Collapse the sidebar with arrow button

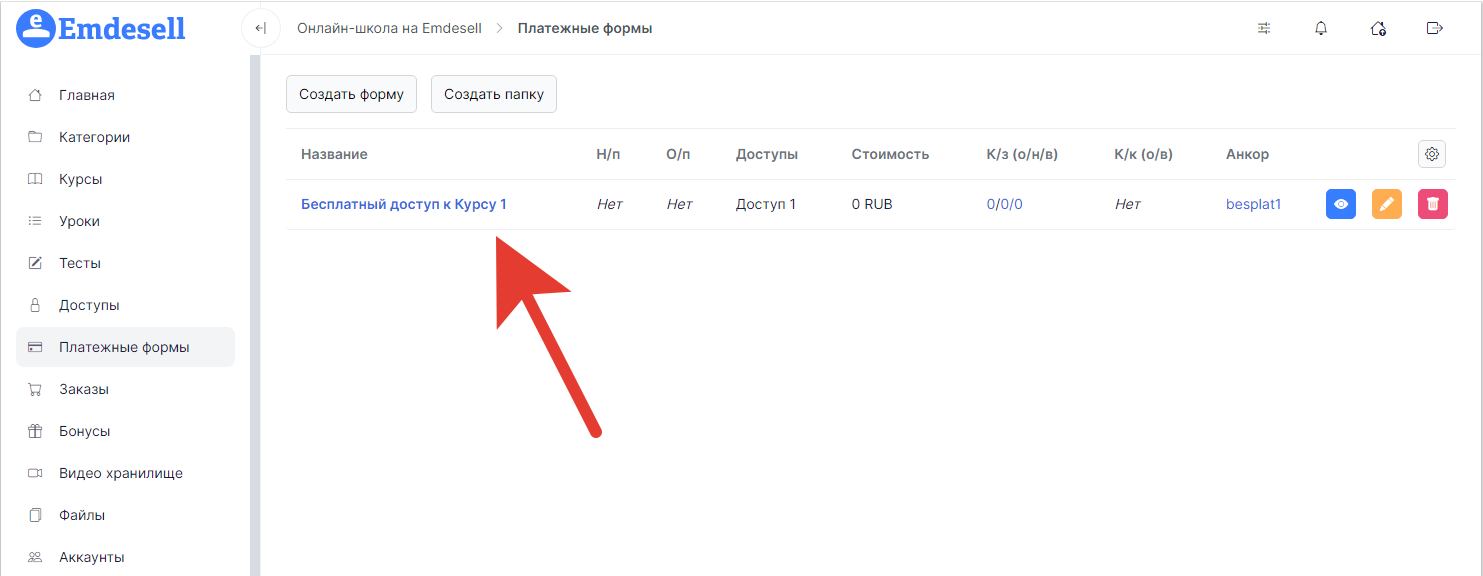260,28
